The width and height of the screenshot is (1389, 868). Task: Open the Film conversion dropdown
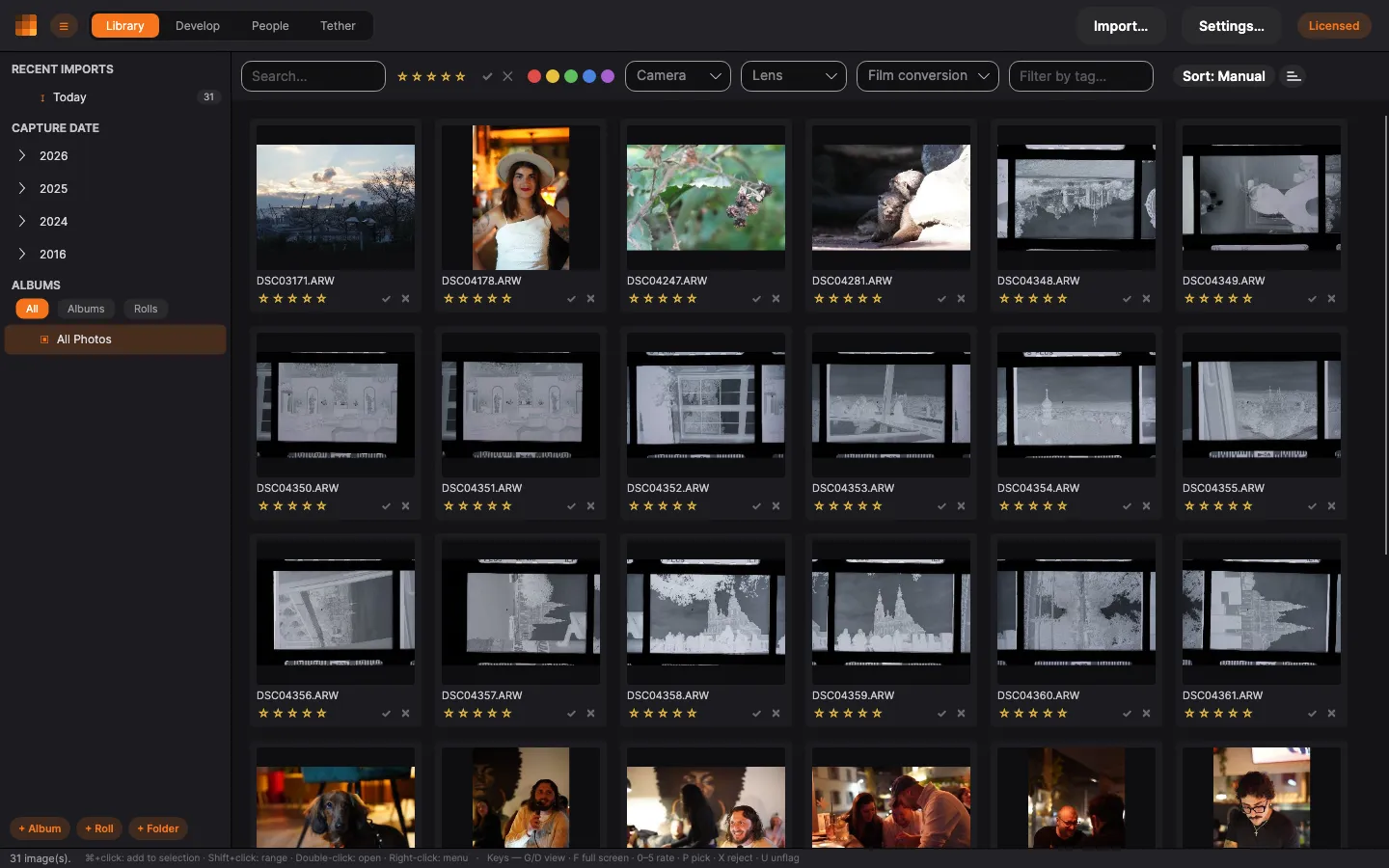[928, 76]
